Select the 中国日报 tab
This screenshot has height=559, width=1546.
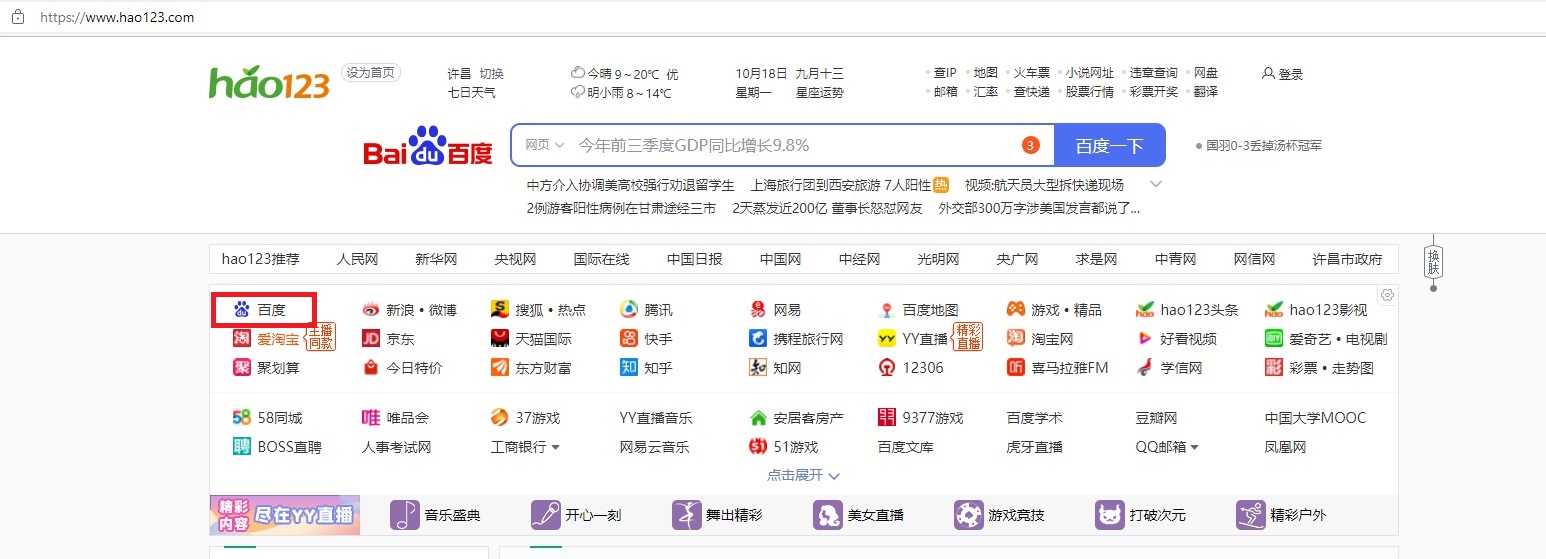(694, 259)
